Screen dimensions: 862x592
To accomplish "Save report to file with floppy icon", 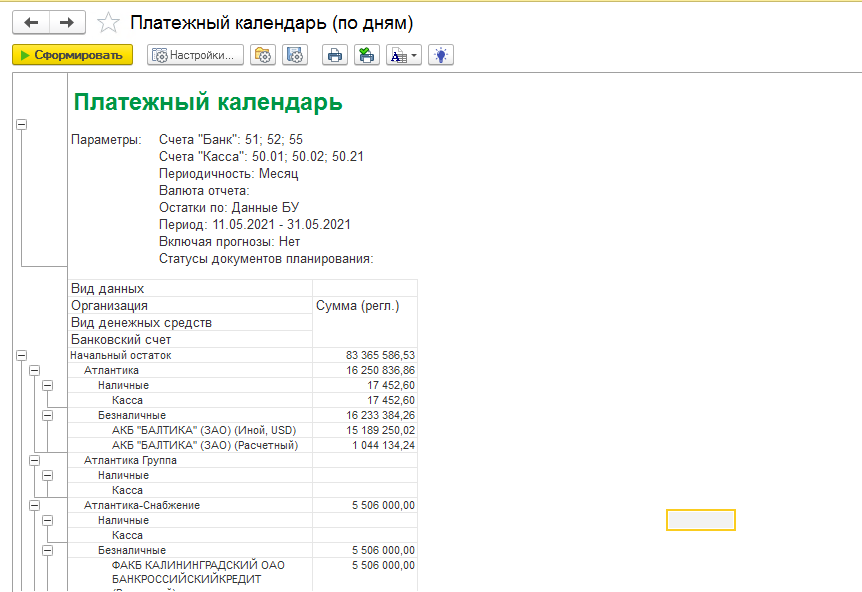I will pos(367,55).
